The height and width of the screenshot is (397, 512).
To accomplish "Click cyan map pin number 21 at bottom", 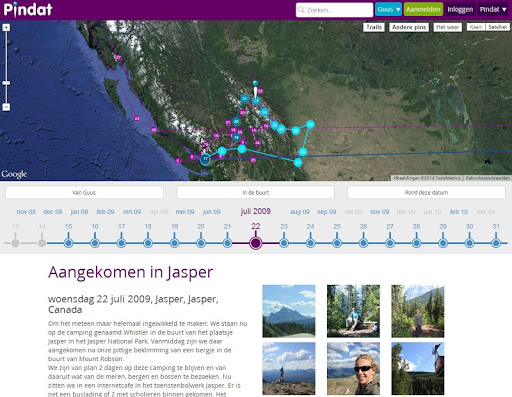I will coord(298,162).
